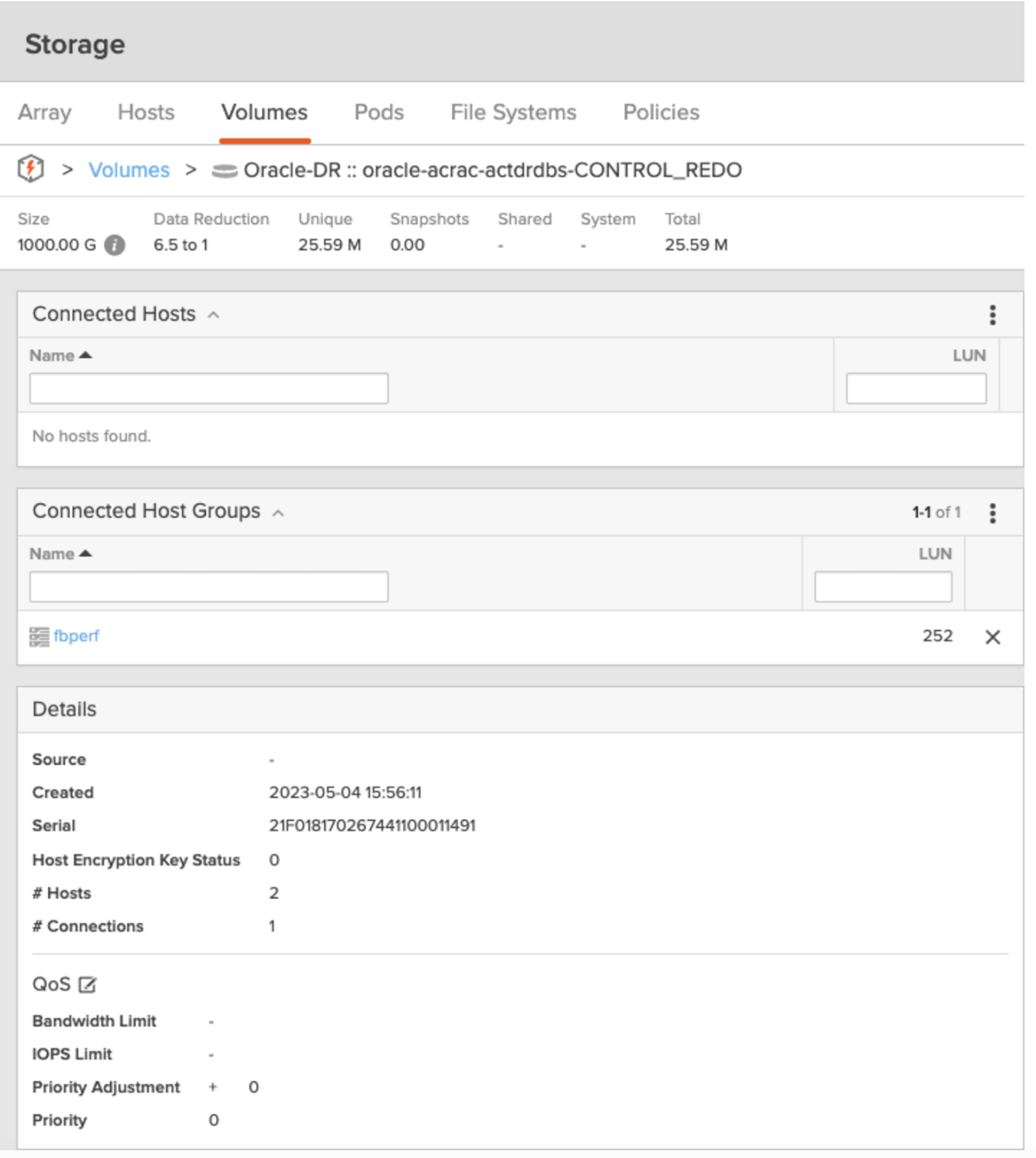Open Connected Hosts three-dot menu
The image size is (1036, 1158).
(992, 315)
